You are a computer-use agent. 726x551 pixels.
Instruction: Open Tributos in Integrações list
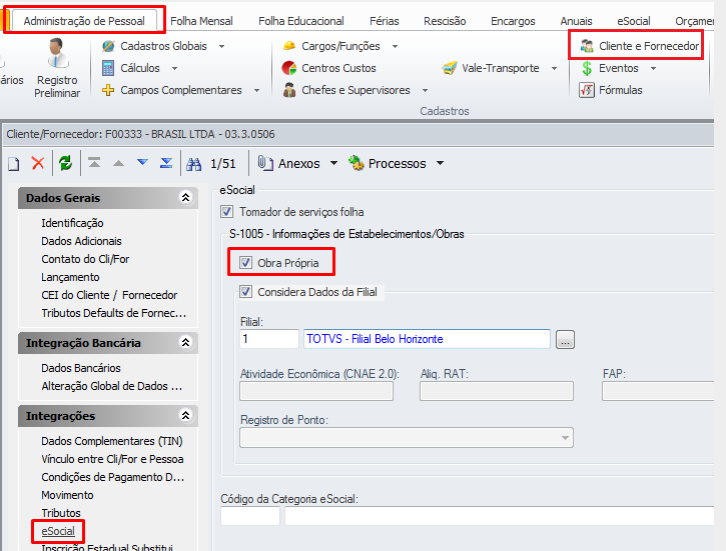[x=61, y=513]
